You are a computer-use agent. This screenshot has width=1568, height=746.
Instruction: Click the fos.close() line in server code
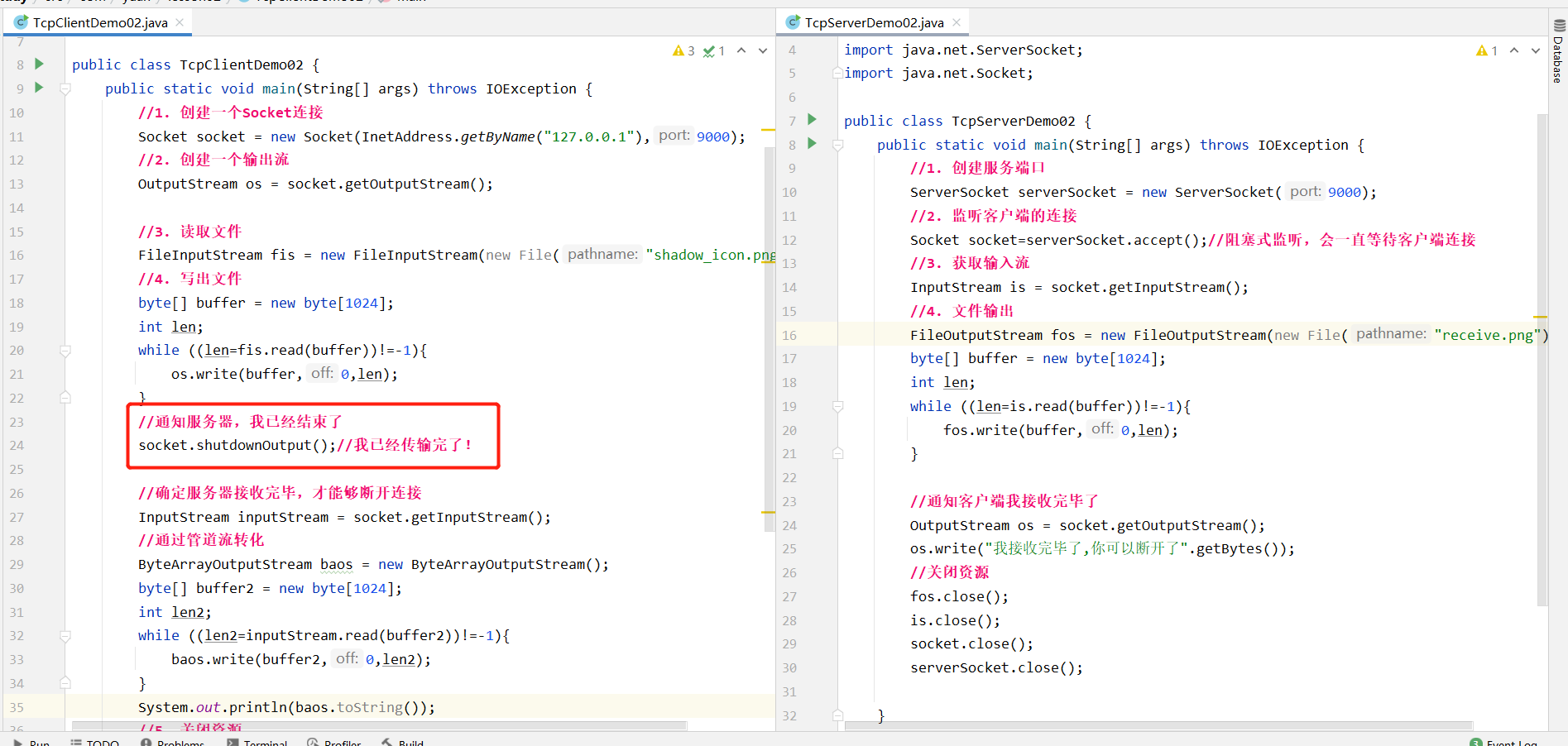tap(959, 596)
